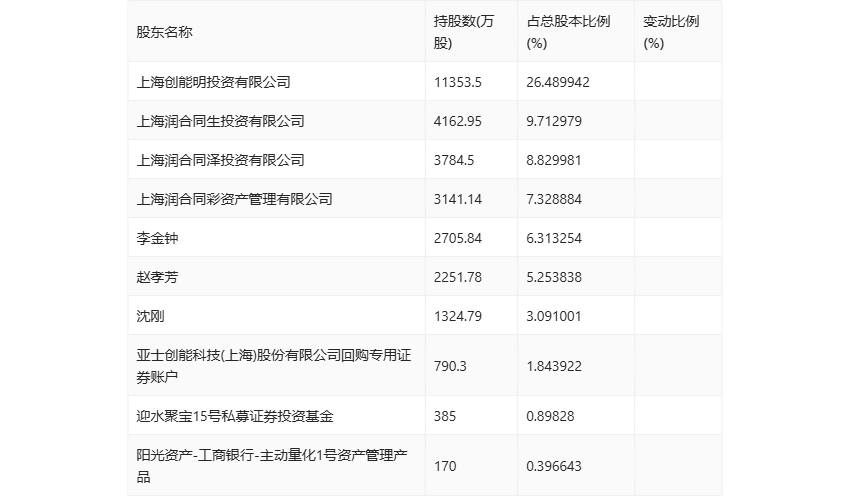Click percentage value 1.843922
The width and height of the screenshot is (850, 496).
pyautogui.click(x=554, y=366)
